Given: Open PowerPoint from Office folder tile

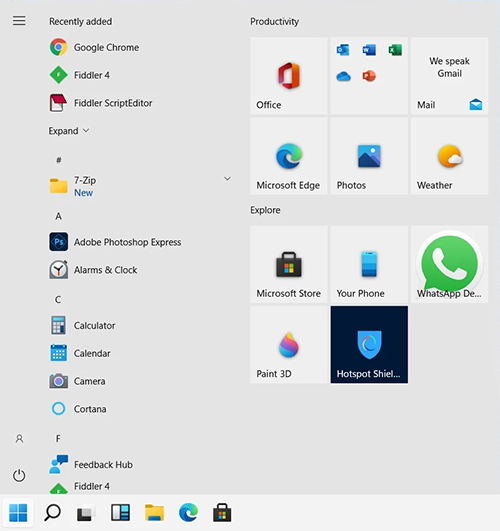Looking at the screenshot, I should [x=369, y=76].
